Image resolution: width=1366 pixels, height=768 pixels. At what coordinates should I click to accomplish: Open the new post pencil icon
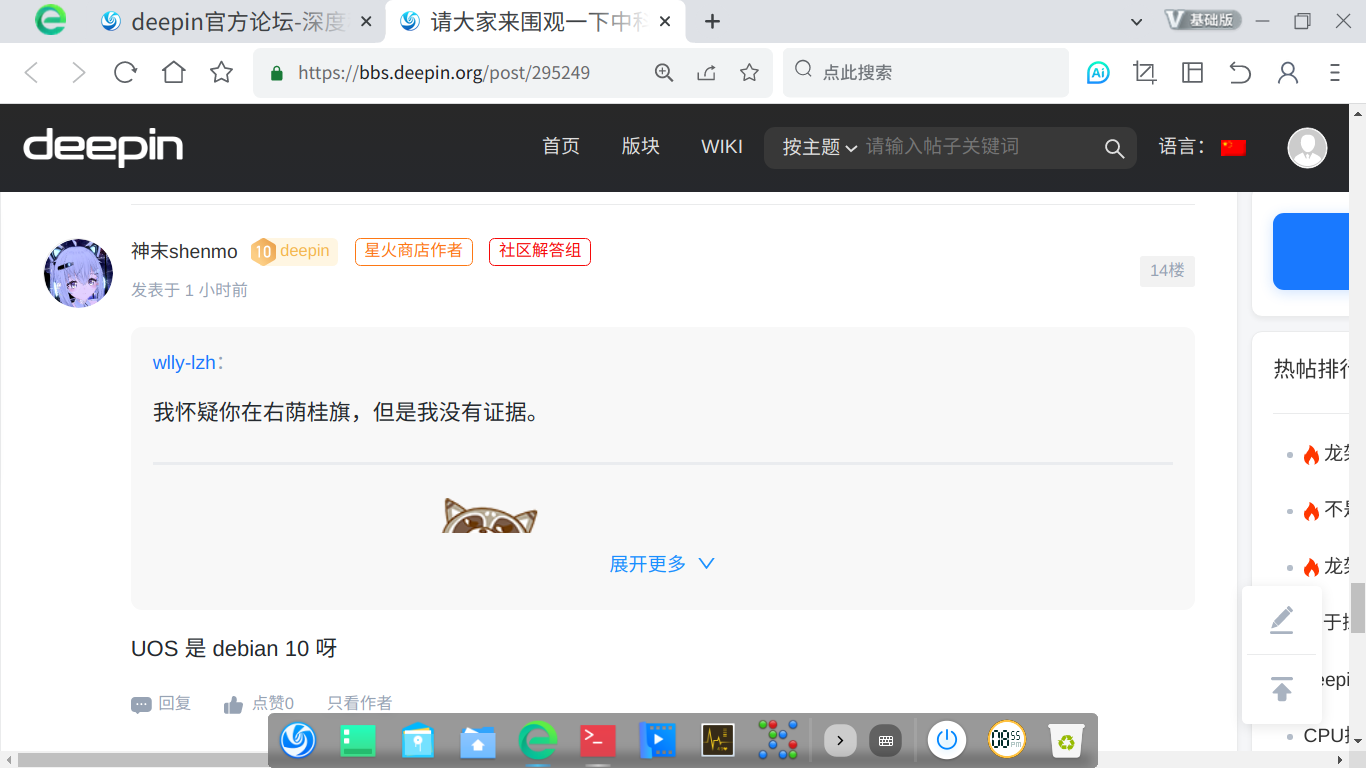pos(1282,621)
